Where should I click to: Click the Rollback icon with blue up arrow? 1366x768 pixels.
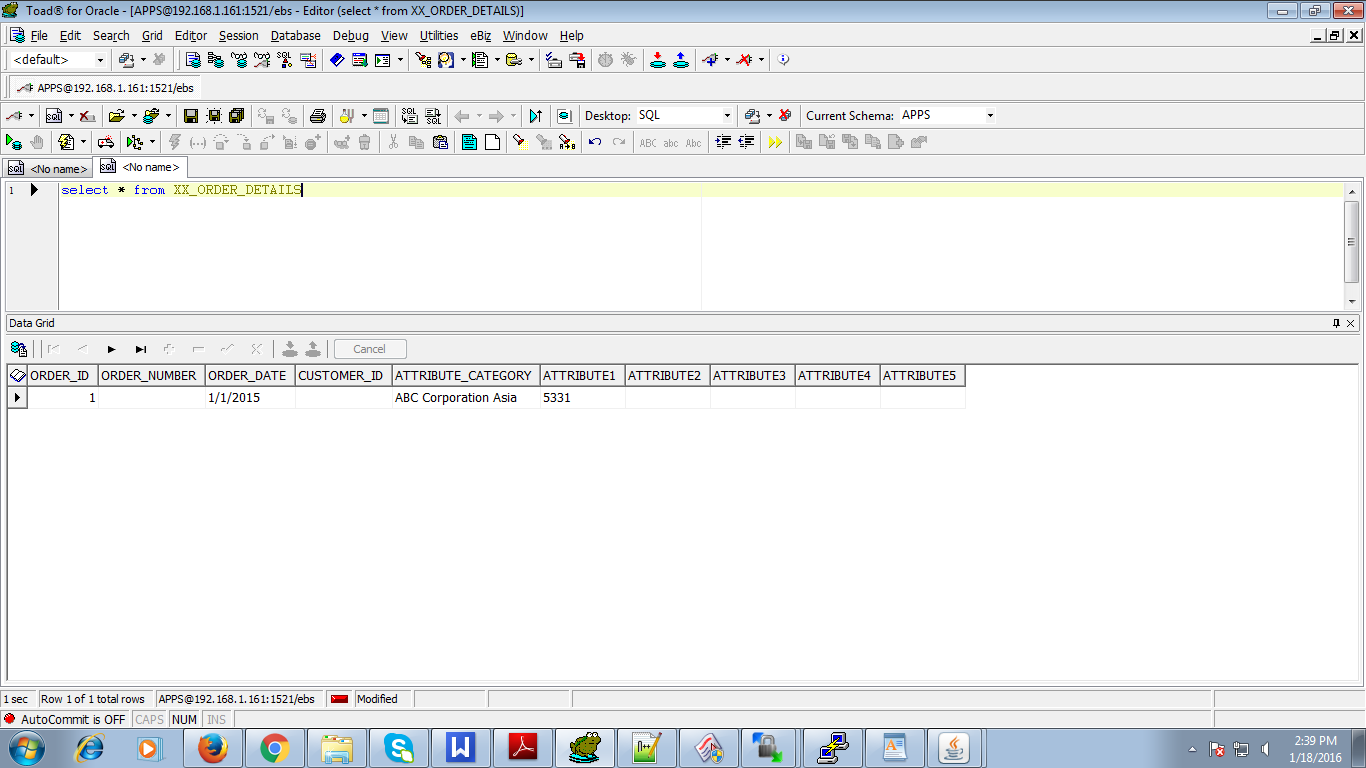(681, 60)
